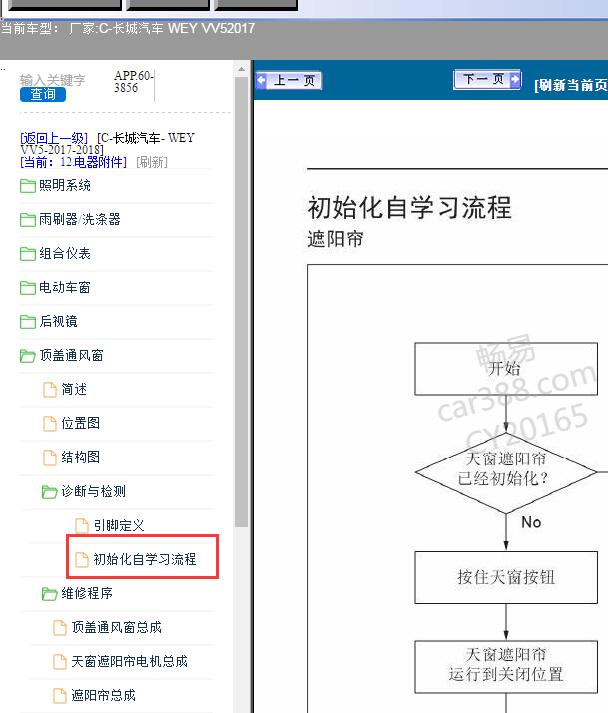
Task: Click page icon beside 结构图
Action: [50, 457]
